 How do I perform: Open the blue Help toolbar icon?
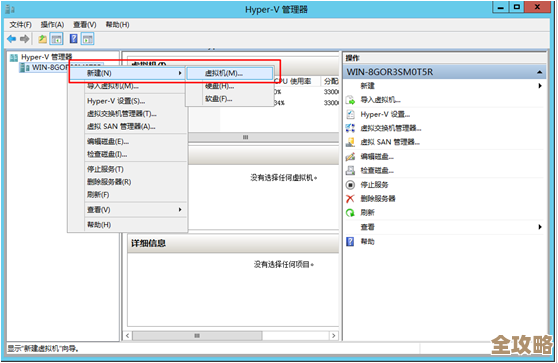(73, 38)
